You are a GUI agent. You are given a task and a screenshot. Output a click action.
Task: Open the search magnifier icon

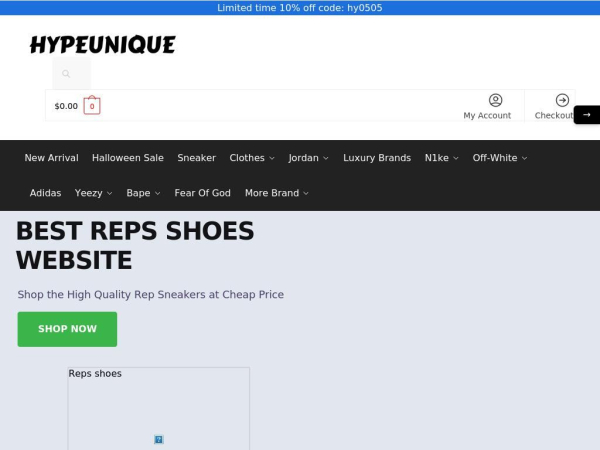(66, 73)
